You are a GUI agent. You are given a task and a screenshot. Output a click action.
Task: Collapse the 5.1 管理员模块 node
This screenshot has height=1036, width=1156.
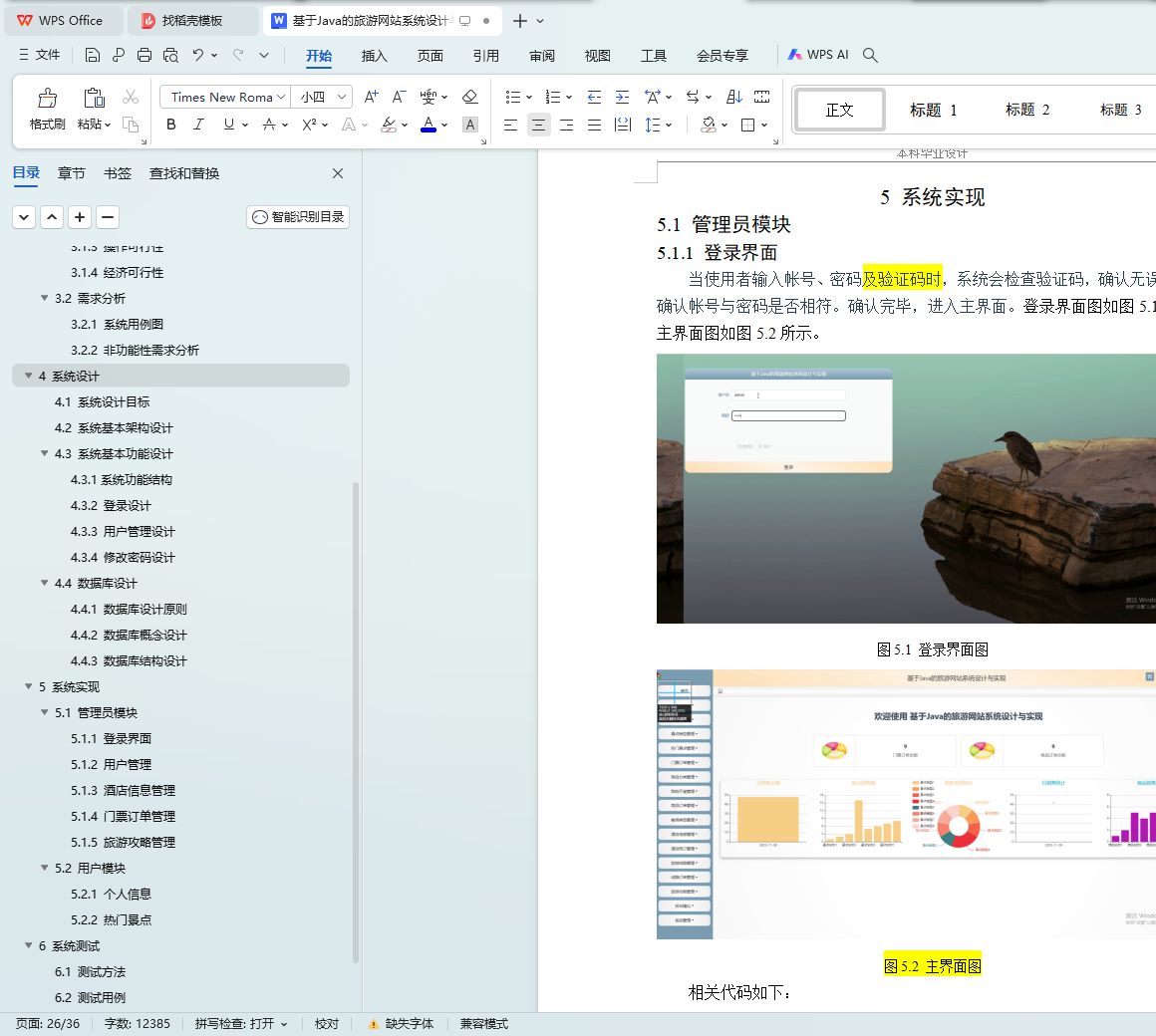click(44, 712)
